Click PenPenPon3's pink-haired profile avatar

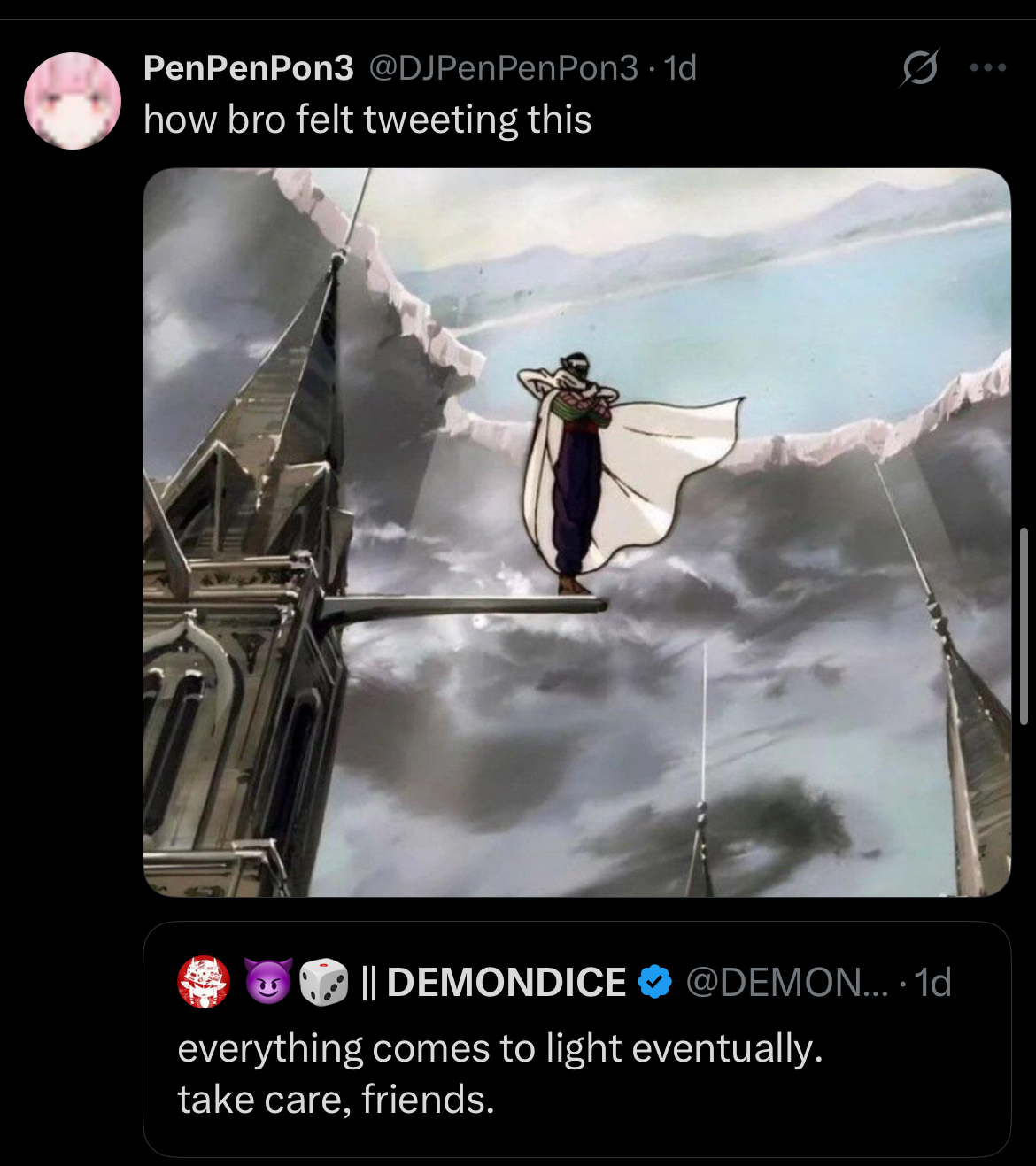73,100
